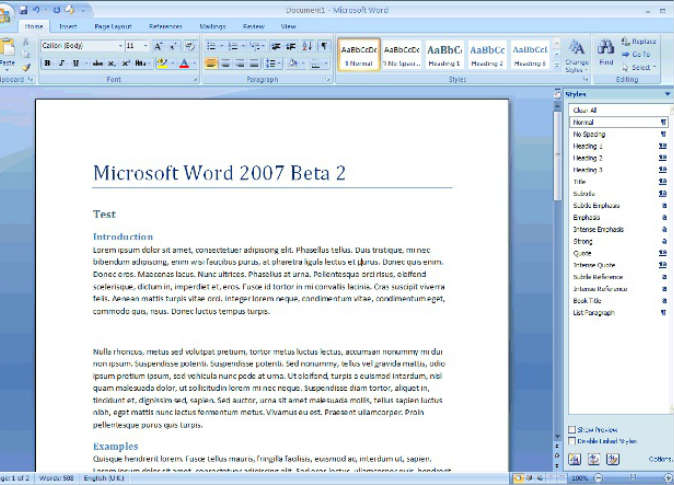Expand the font size dropdown
Image resolution: width=674 pixels, height=485 pixels.
[x=146, y=46]
